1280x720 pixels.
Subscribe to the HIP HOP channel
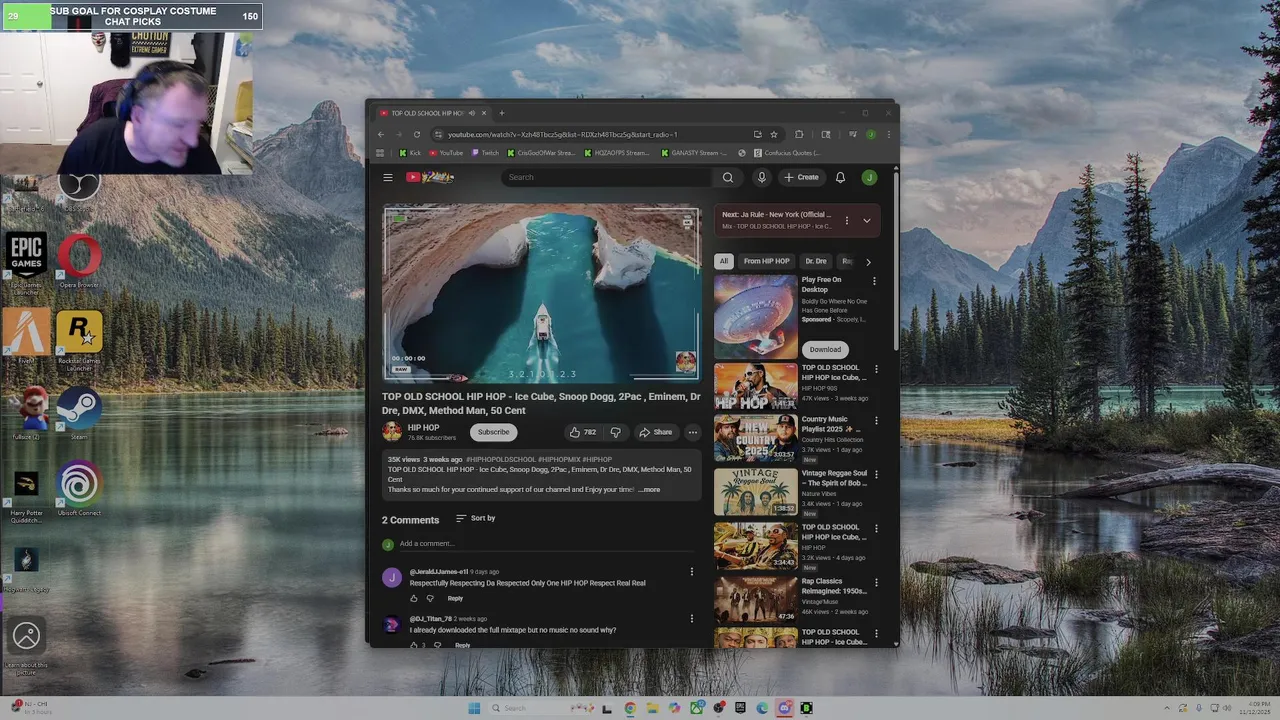click(493, 432)
